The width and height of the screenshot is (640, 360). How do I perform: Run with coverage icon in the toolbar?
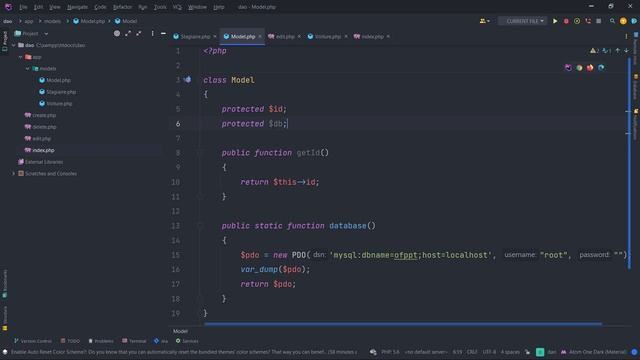[577, 21]
